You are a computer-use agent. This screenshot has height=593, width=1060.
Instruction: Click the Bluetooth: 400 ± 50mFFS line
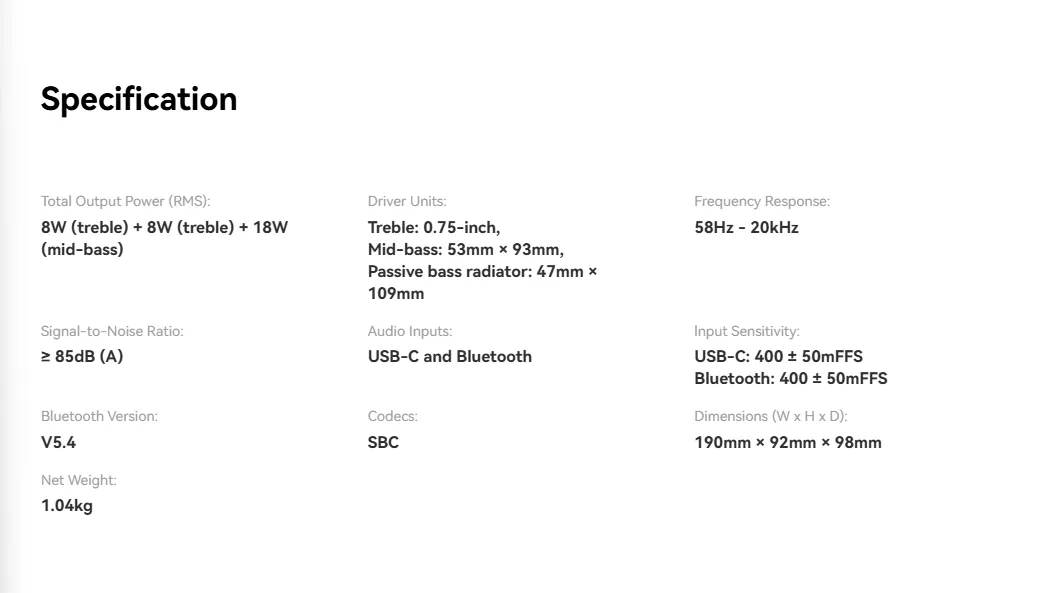point(791,379)
